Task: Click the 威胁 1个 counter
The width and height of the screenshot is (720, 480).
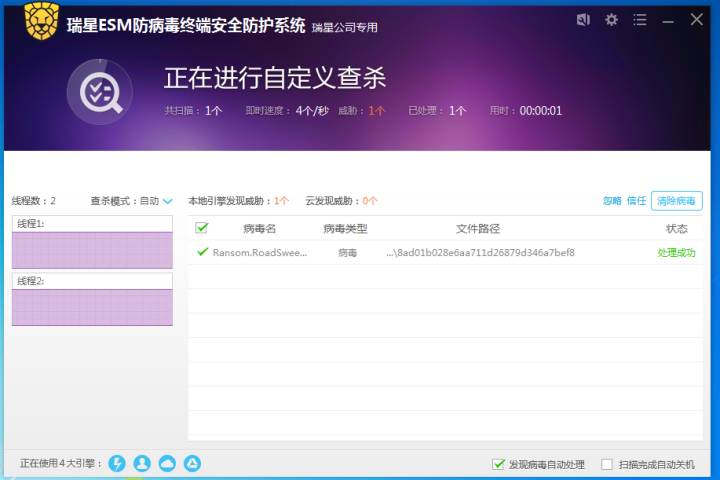Action: pyautogui.click(x=362, y=111)
